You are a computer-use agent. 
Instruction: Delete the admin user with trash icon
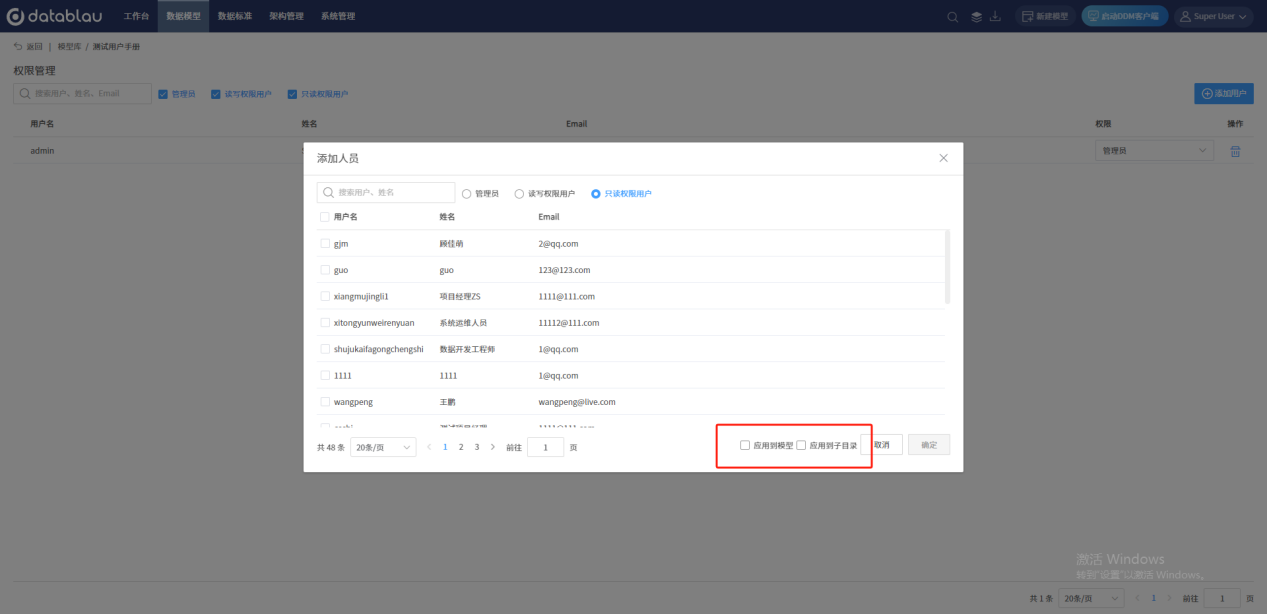[1235, 151]
